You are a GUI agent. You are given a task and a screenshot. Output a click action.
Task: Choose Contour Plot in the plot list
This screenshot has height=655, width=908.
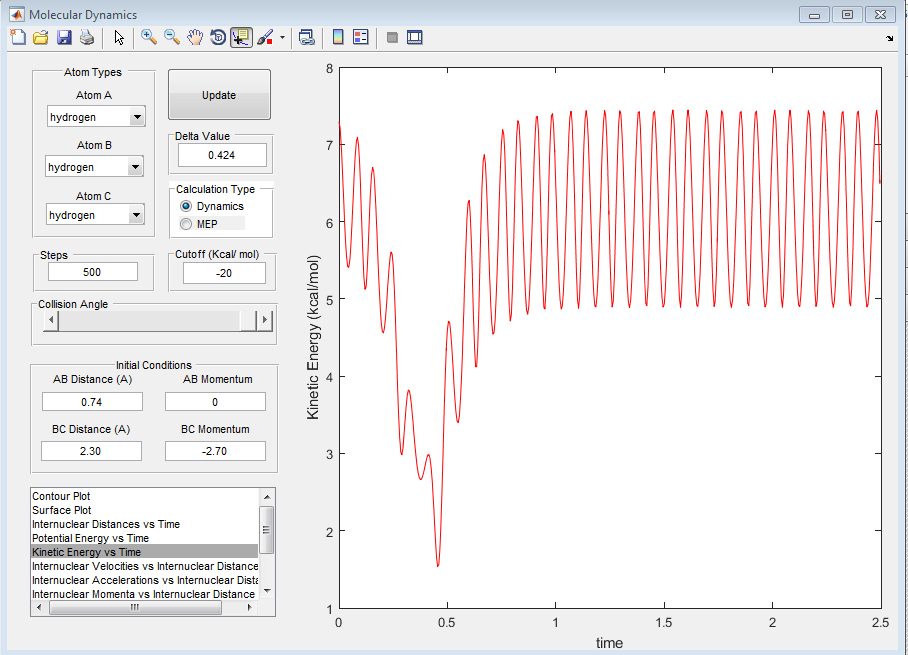(x=62, y=496)
